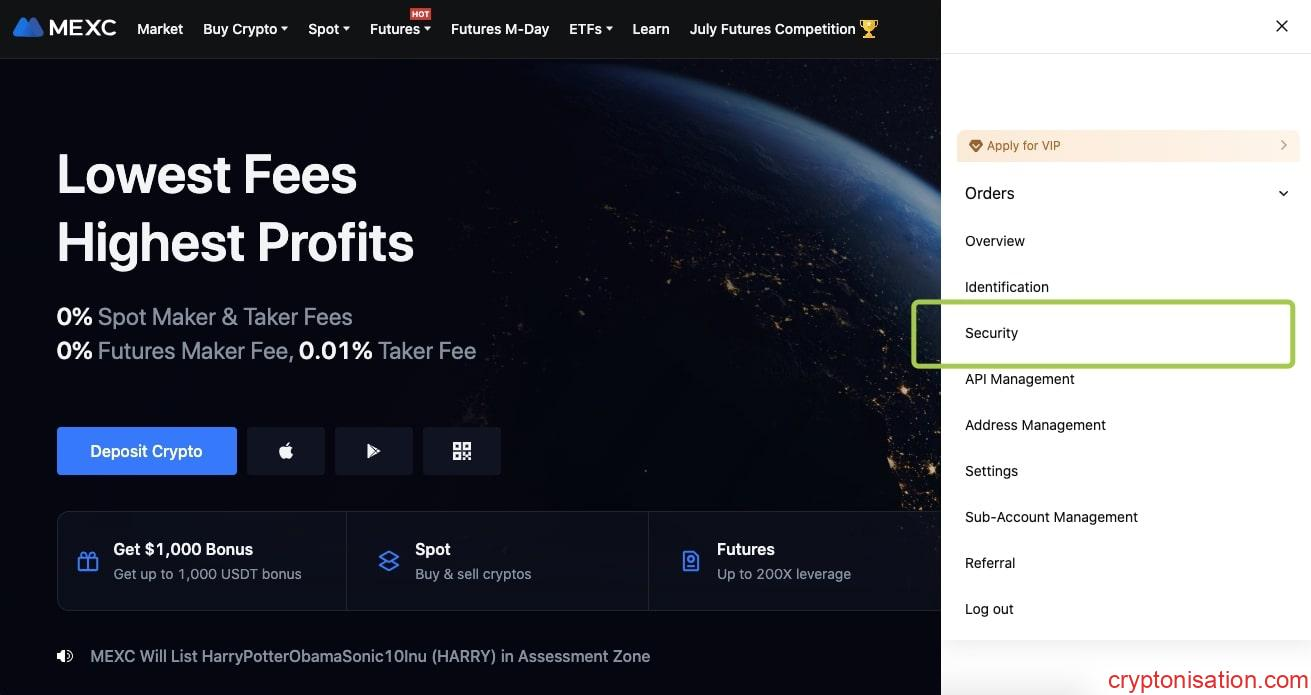
Task: Open the HARRY listing announcement link
Action: click(x=370, y=656)
